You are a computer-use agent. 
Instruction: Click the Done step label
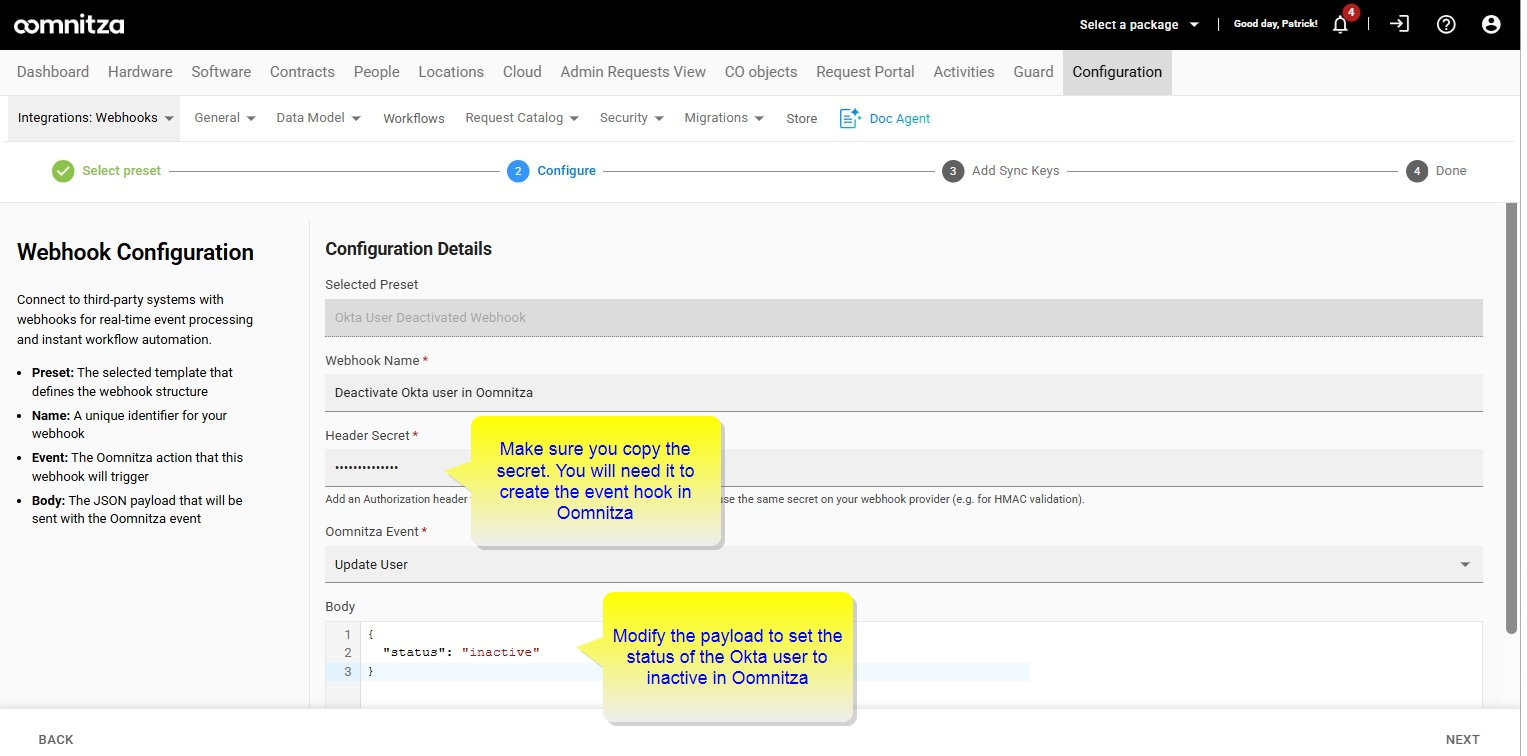pos(1451,171)
